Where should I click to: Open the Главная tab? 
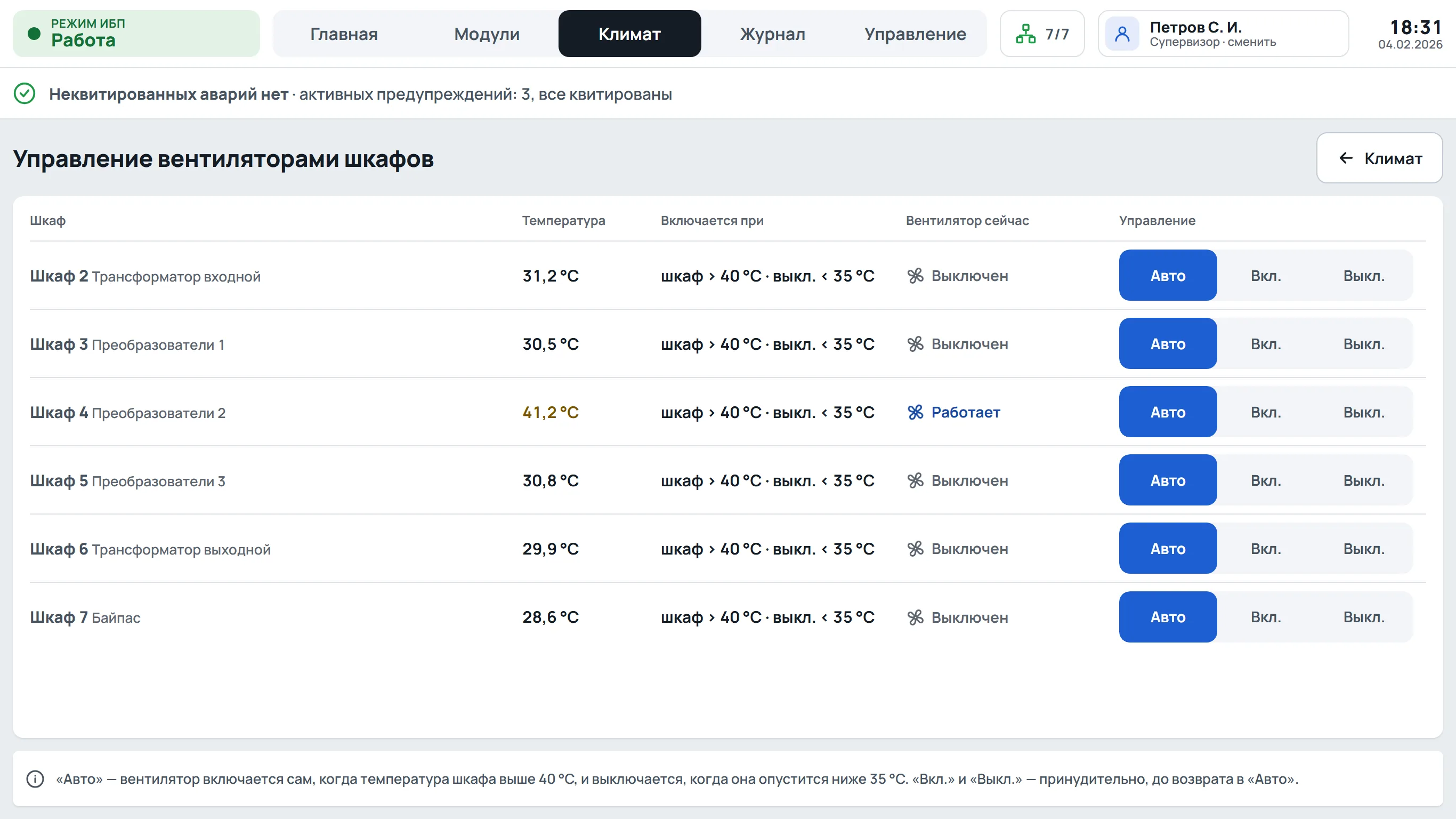point(344,34)
